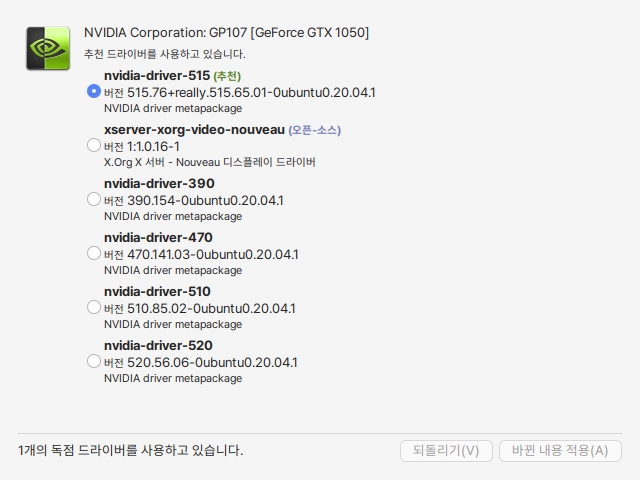This screenshot has width=640, height=480.
Task: Select the nvidia-driver-390 radio button
Action: tap(94, 199)
